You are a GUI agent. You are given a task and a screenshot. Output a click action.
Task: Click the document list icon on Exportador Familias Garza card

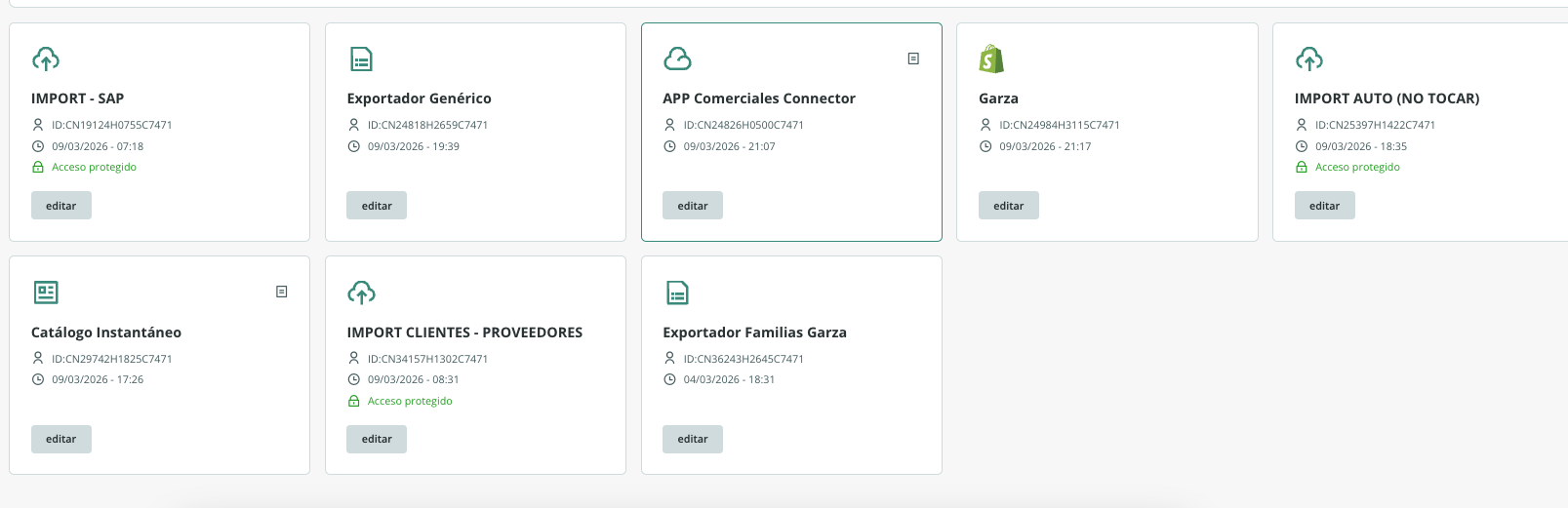(677, 293)
